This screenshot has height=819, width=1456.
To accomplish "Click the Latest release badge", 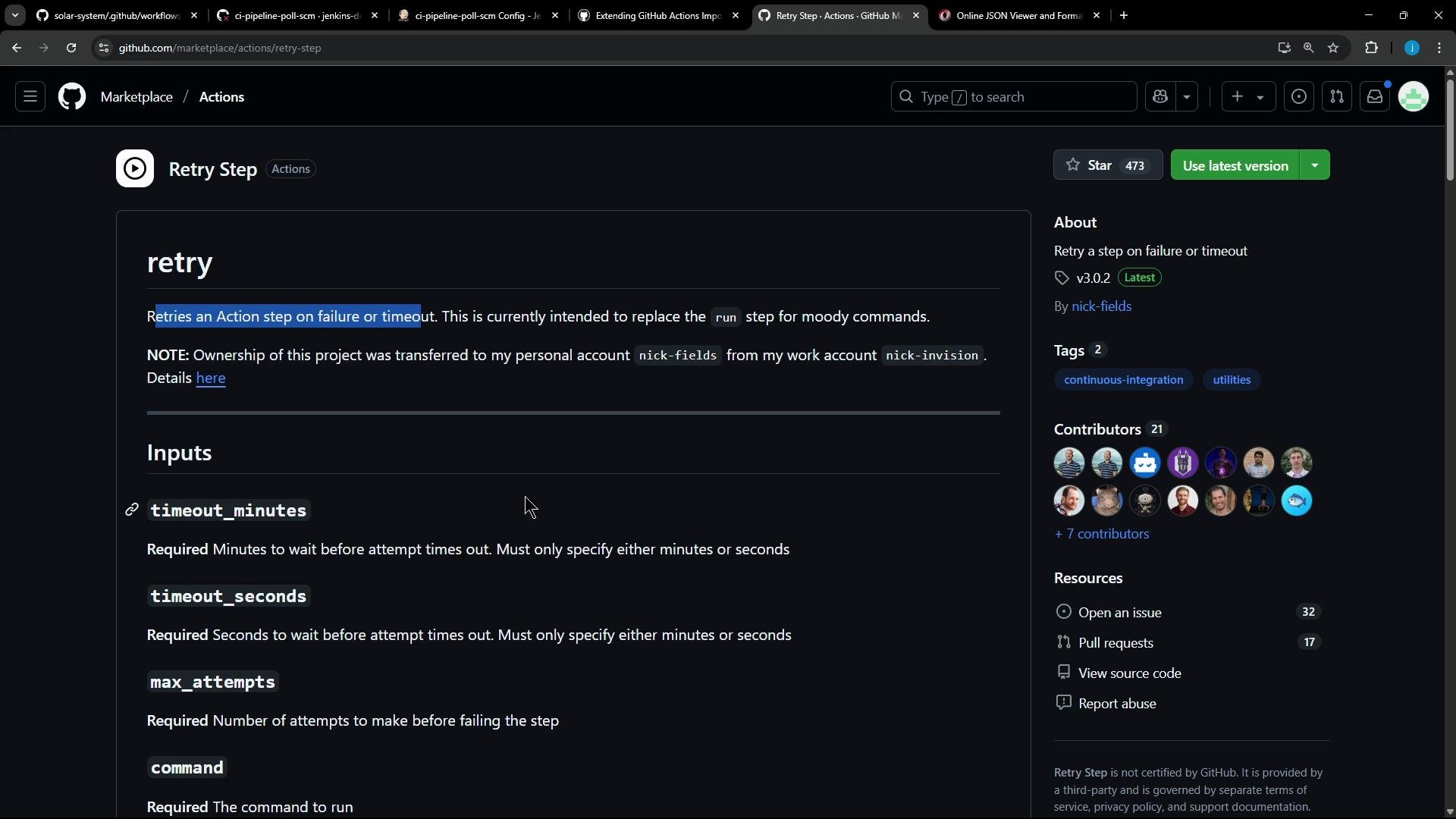I will point(1139,278).
